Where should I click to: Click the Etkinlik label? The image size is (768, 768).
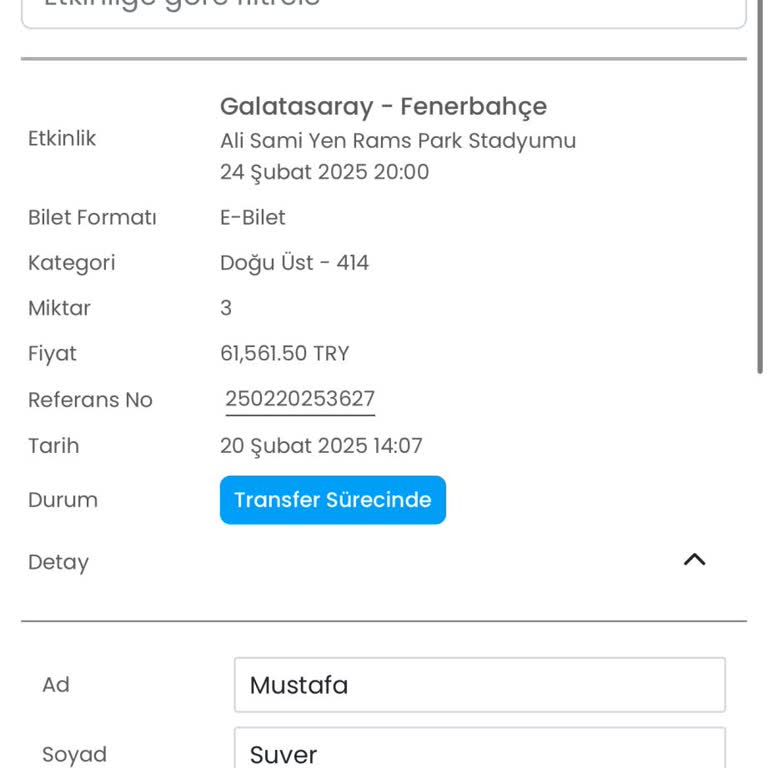[x=62, y=139]
